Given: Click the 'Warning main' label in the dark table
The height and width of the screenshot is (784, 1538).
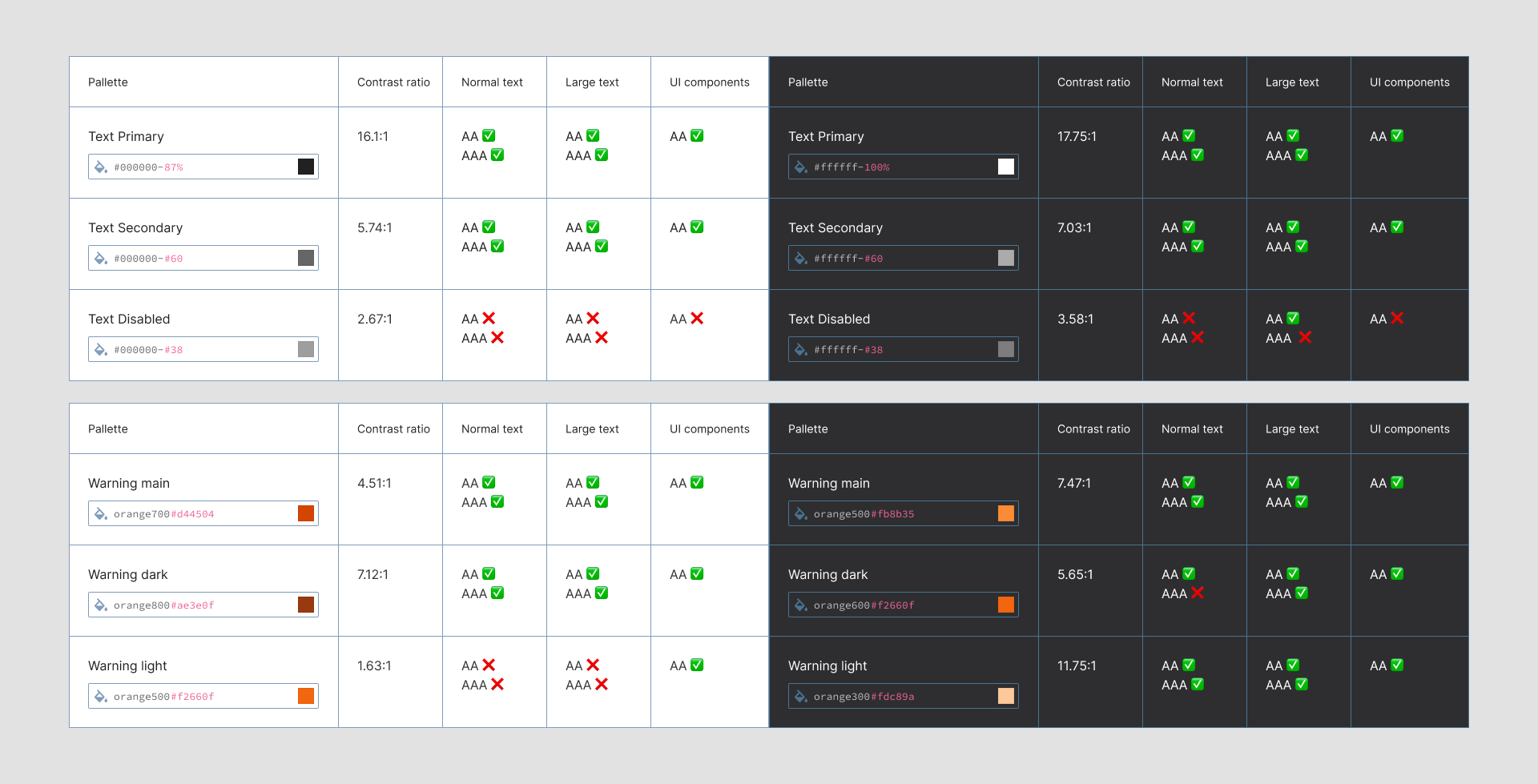Looking at the screenshot, I should pyautogui.click(x=828, y=484).
